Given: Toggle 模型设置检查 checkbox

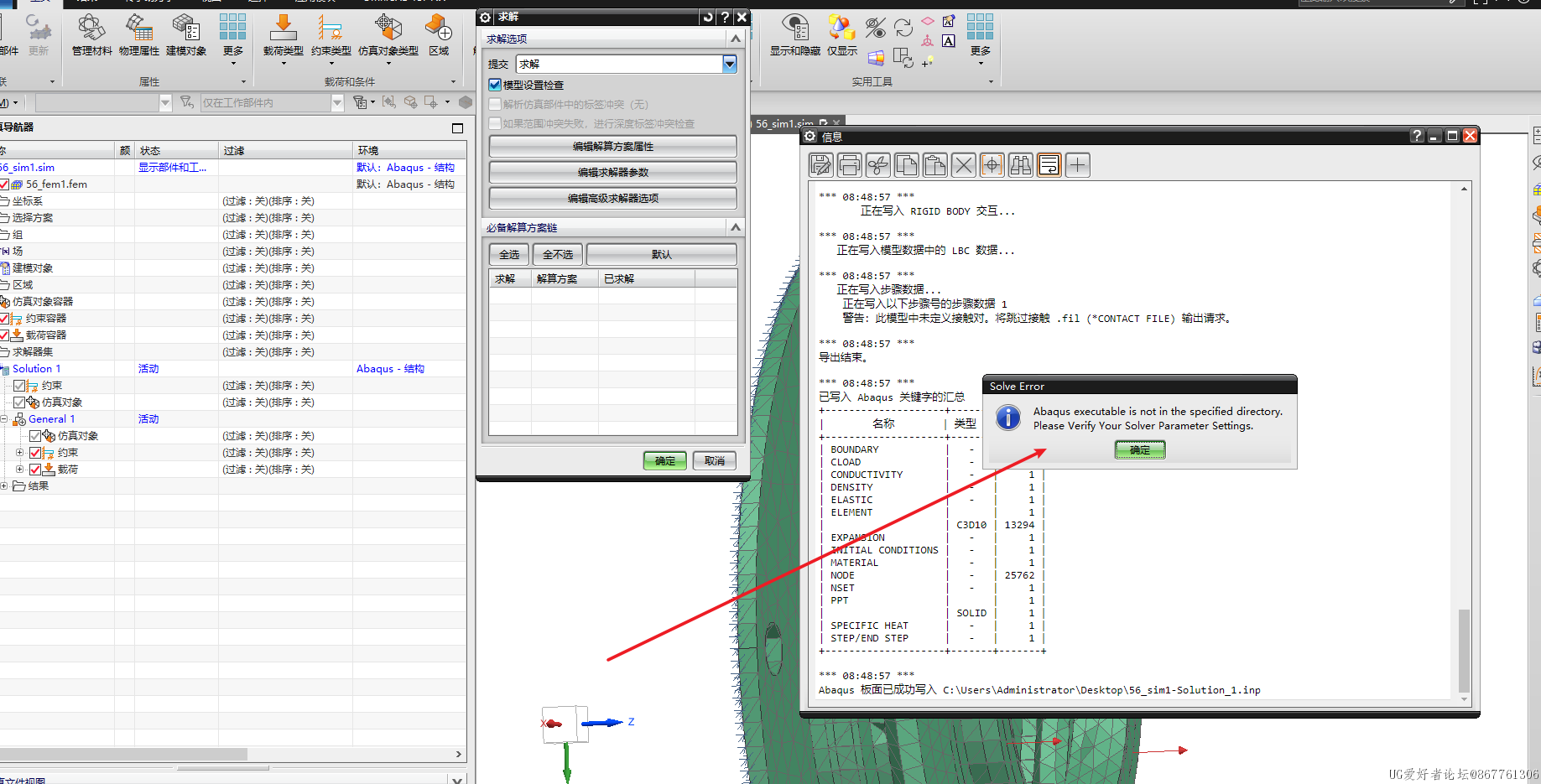Looking at the screenshot, I should 495,85.
